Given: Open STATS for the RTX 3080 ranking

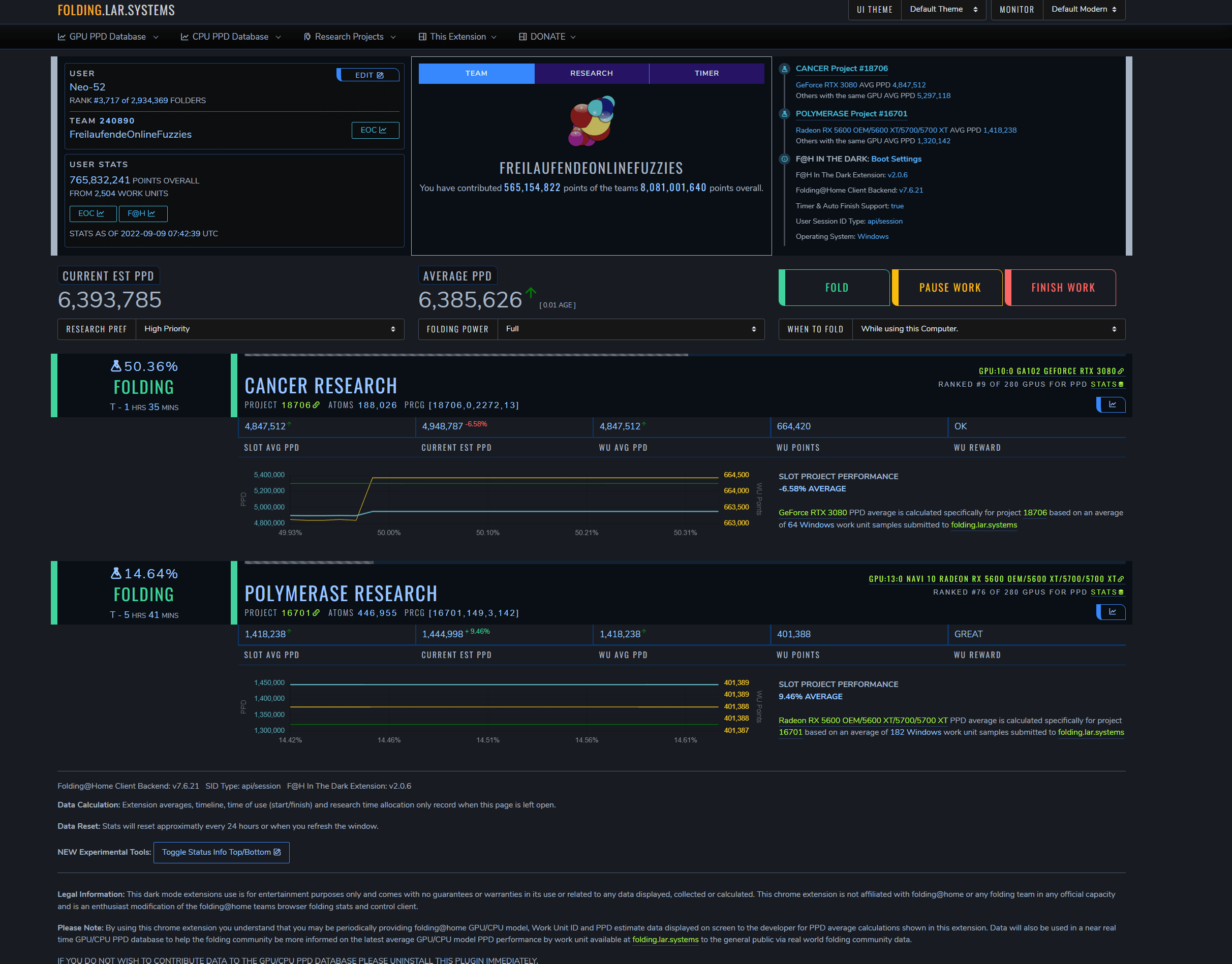Looking at the screenshot, I should tap(1106, 384).
